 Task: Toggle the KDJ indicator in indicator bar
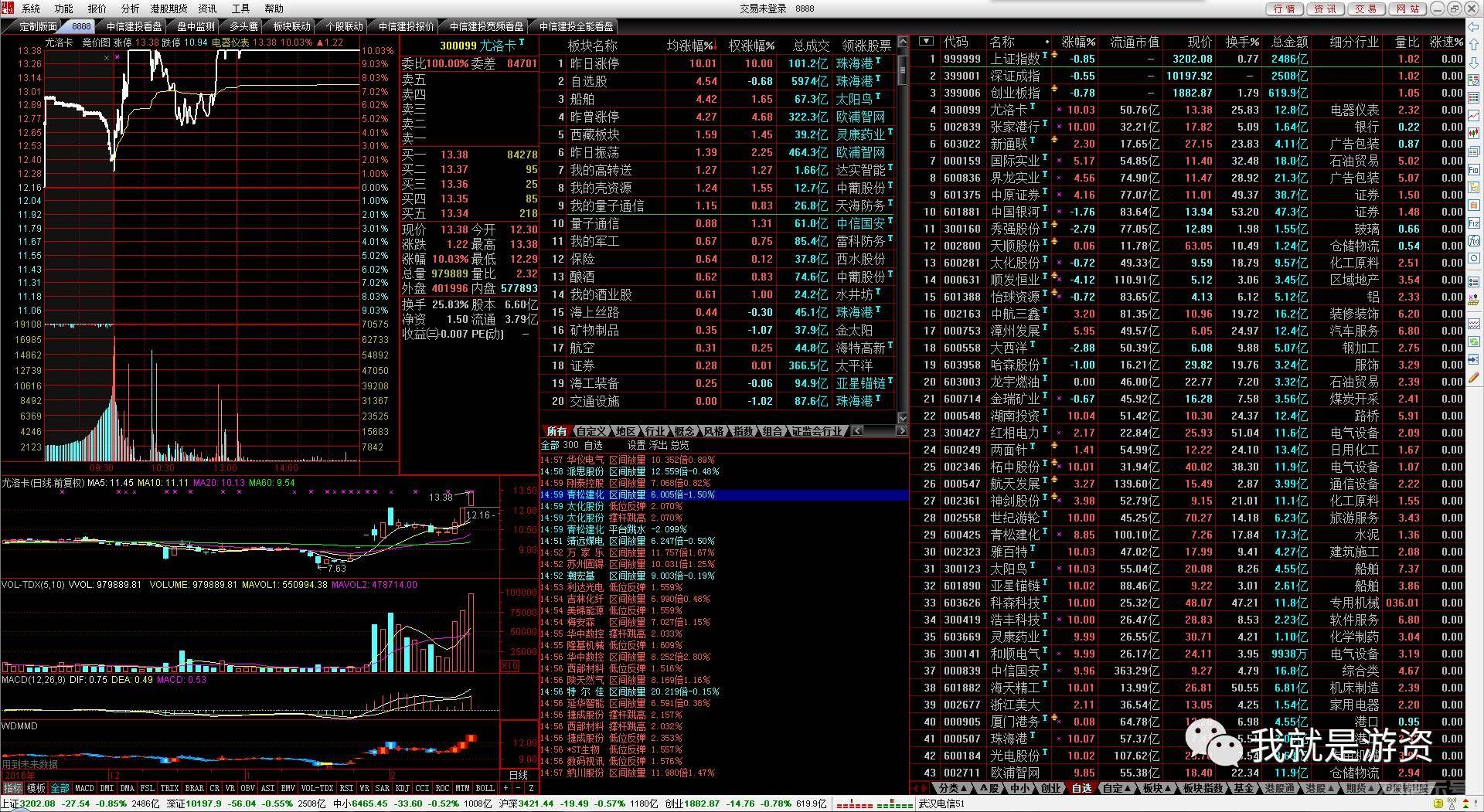pos(403,788)
